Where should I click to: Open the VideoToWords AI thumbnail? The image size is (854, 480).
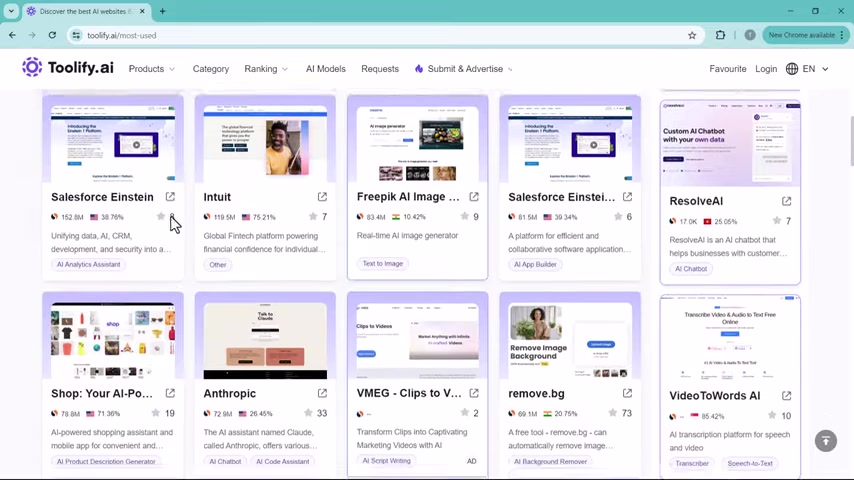(x=730, y=340)
